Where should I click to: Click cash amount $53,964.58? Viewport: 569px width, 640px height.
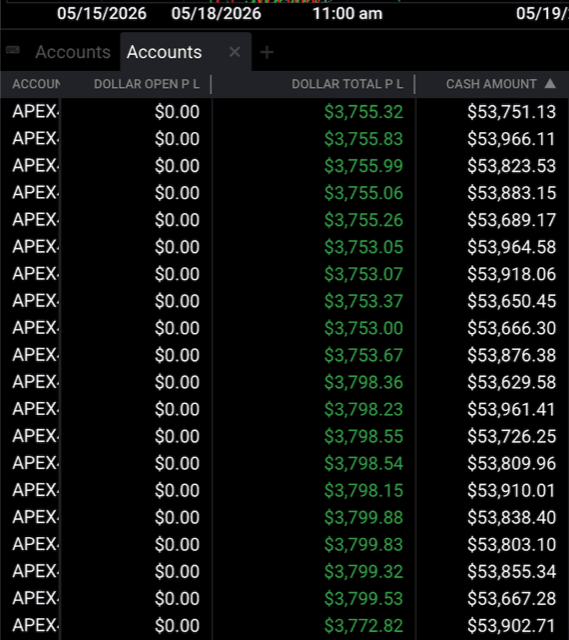511,247
